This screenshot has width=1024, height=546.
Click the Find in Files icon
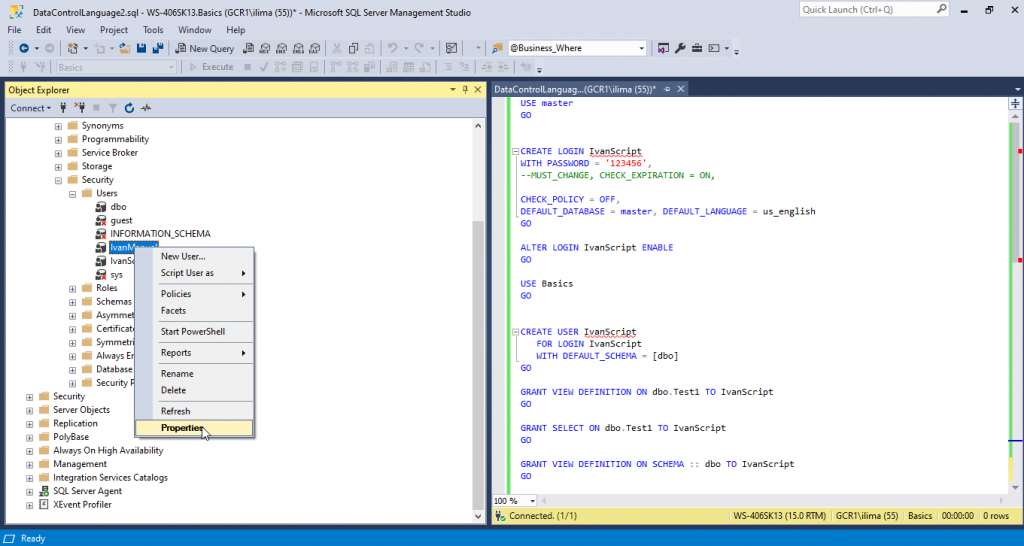[x=498, y=48]
